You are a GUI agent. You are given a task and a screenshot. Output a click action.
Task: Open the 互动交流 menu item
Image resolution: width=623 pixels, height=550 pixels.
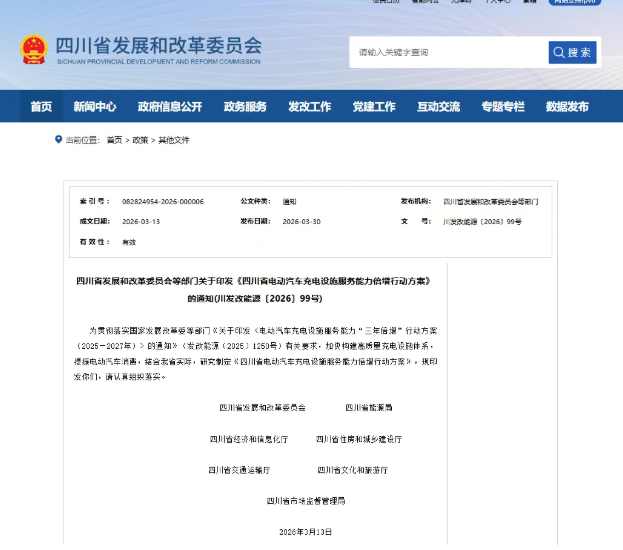439,107
